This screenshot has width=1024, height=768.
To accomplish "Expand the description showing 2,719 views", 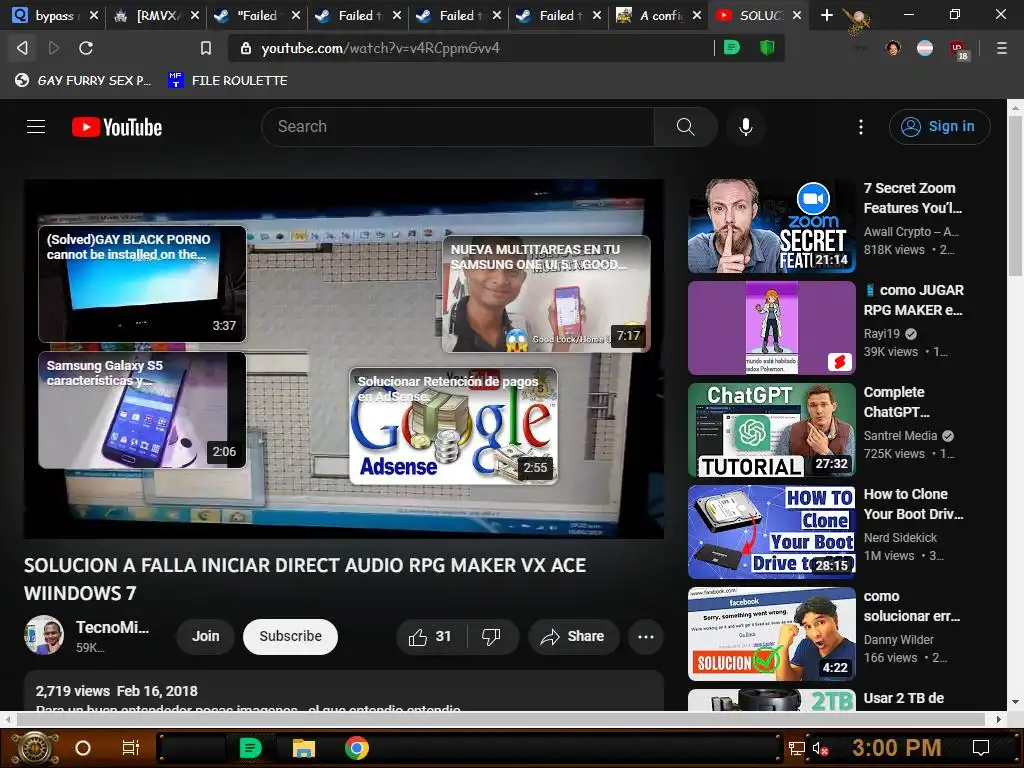I will (344, 691).
